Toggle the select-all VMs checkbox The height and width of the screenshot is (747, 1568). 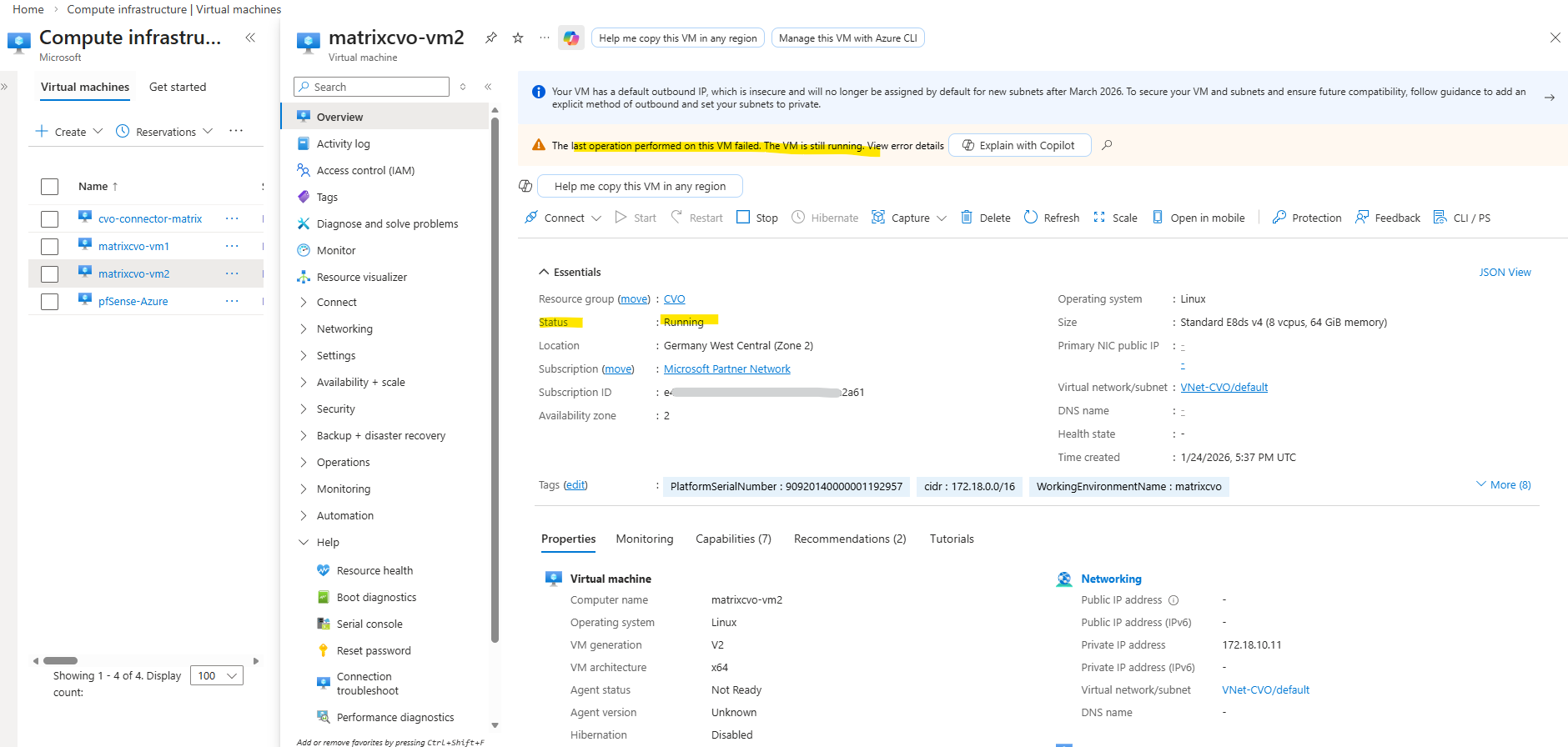click(x=50, y=187)
